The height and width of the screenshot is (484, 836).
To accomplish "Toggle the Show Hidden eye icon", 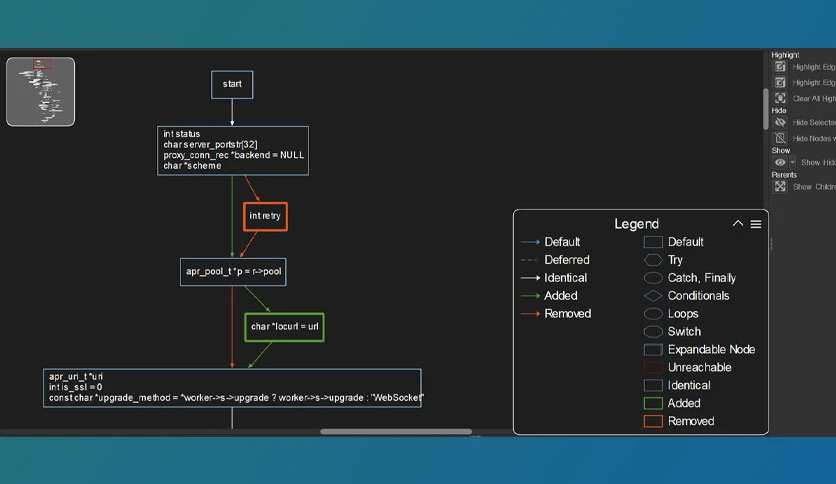I will [x=780, y=163].
